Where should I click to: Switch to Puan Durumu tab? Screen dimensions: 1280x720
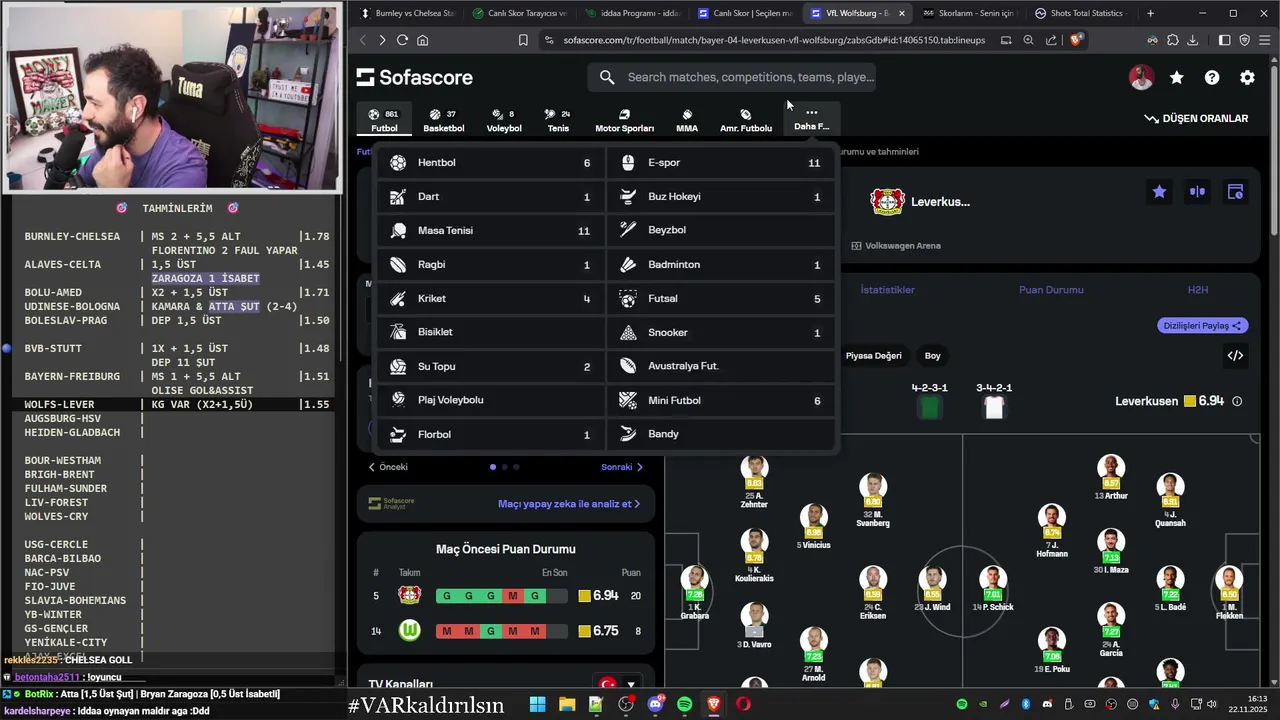[1051, 290]
